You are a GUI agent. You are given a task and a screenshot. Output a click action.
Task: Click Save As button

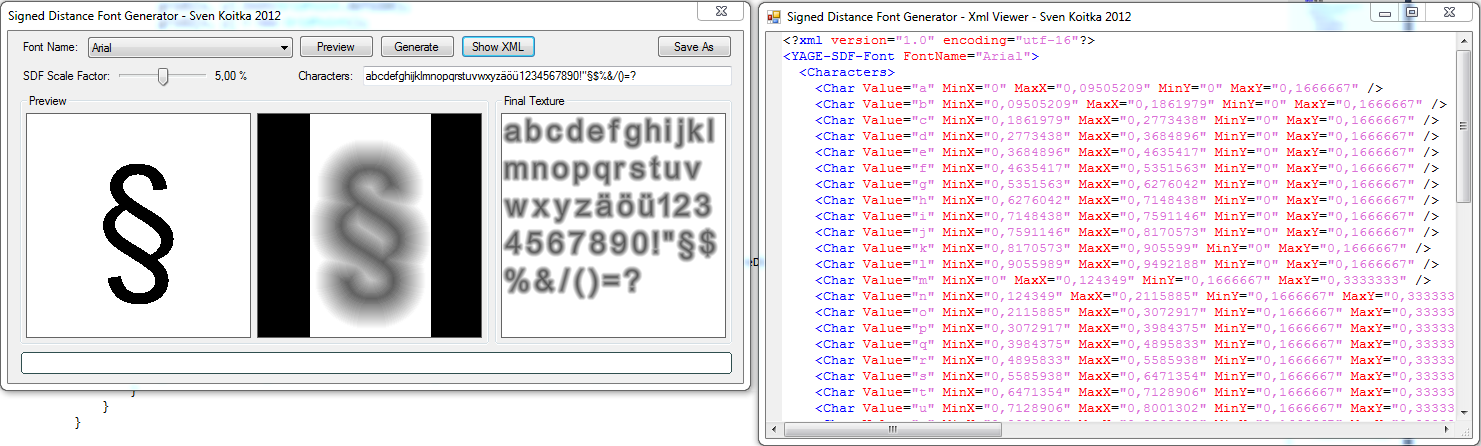(x=694, y=47)
